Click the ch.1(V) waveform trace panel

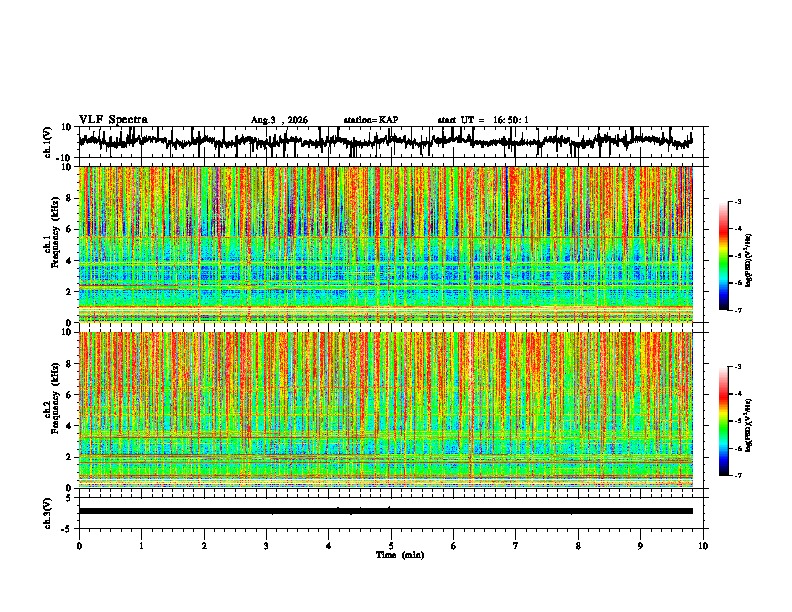tap(386, 142)
